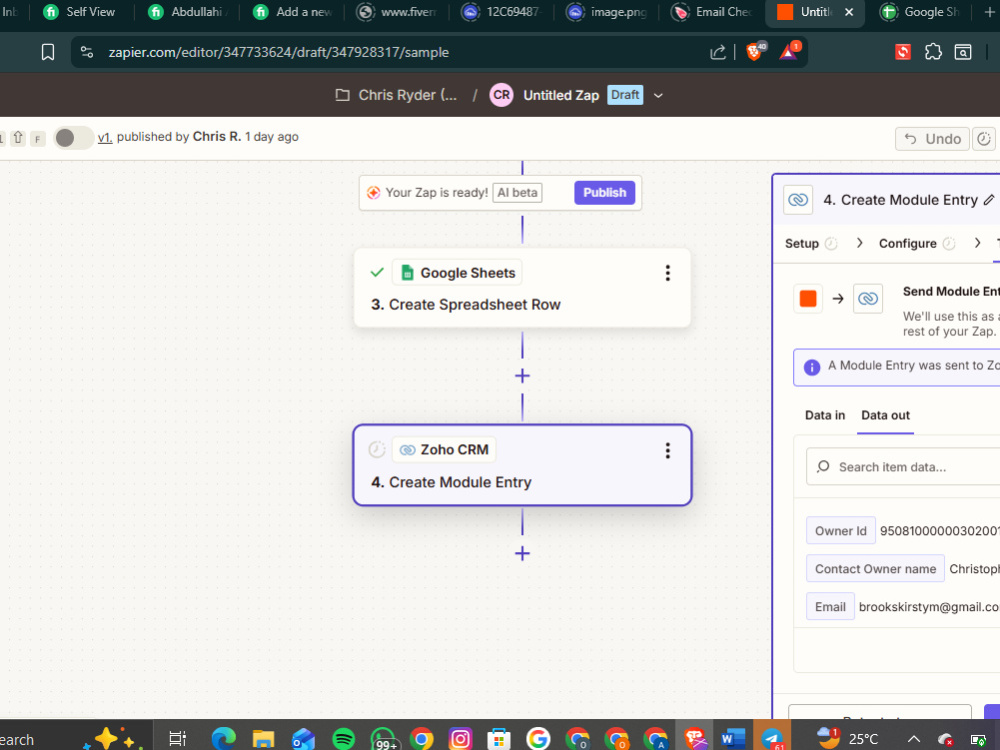Screen dimensions: 1000x750
Task: Switch to the Setup tab
Action: click(802, 244)
